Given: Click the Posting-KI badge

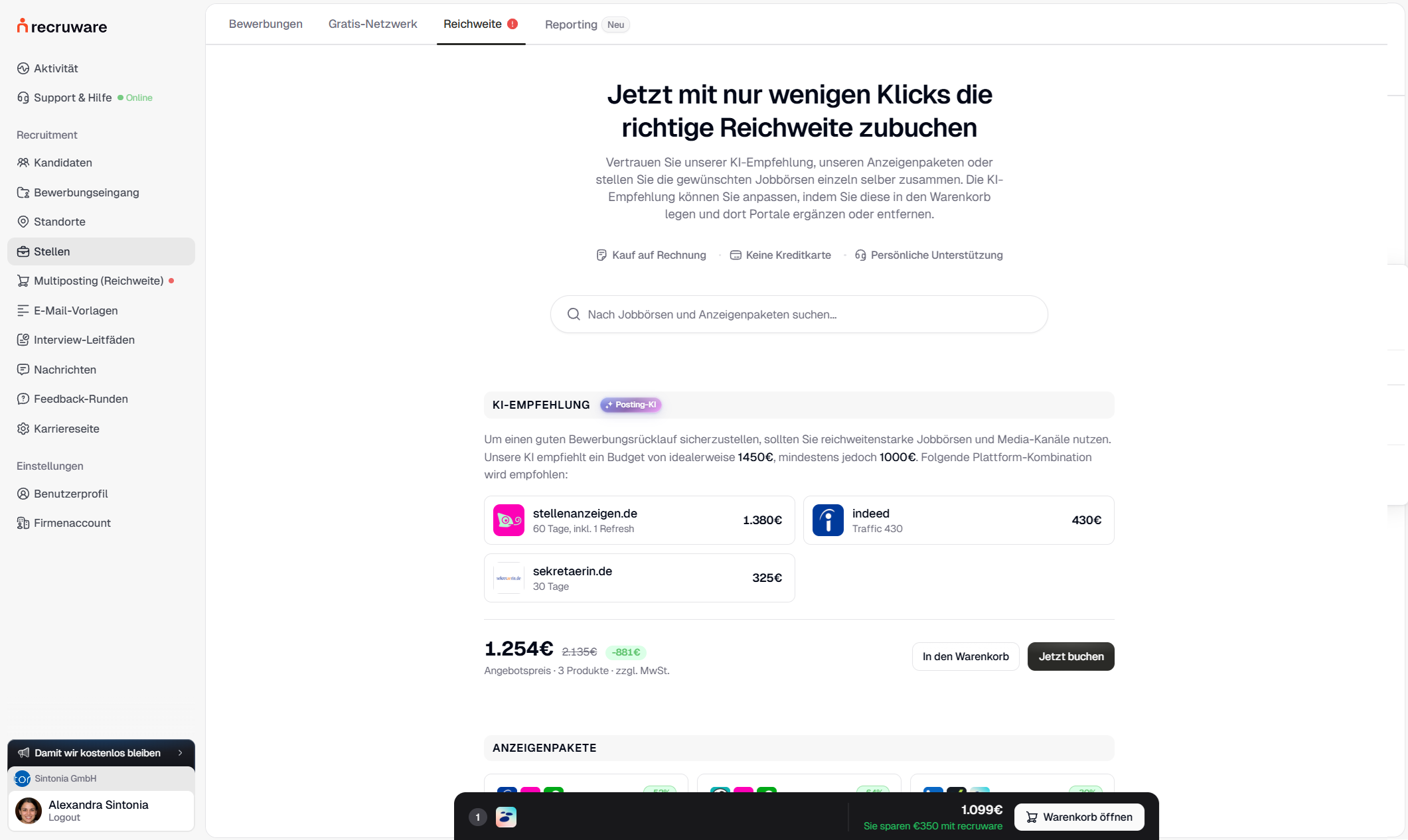Looking at the screenshot, I should pyautogui.click(x=631, y=405).
